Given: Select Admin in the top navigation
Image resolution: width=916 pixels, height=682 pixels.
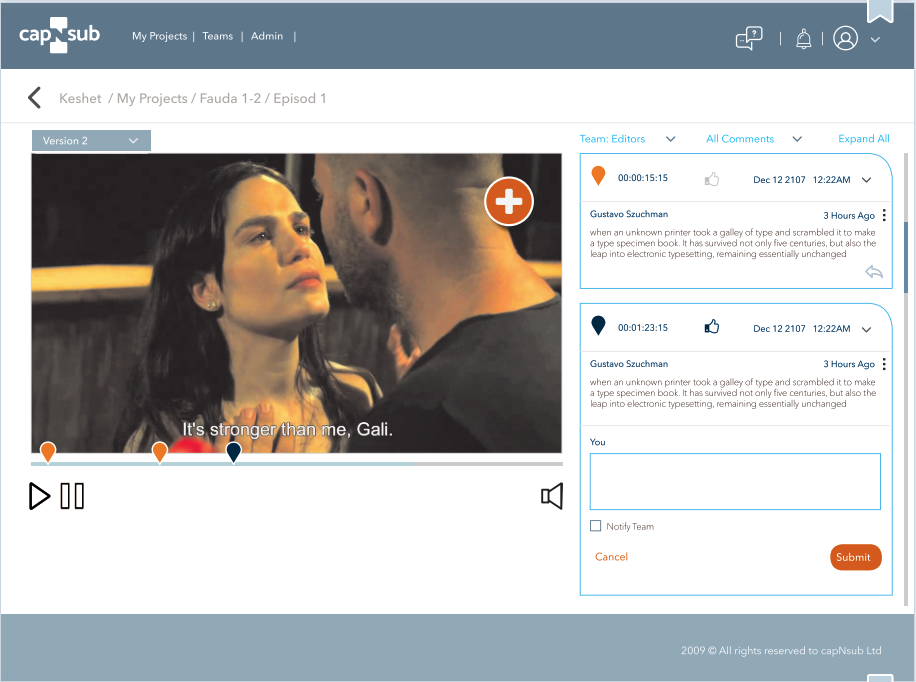Looking at the screenshot, I should pyautogui.click(x=267, y=36).
